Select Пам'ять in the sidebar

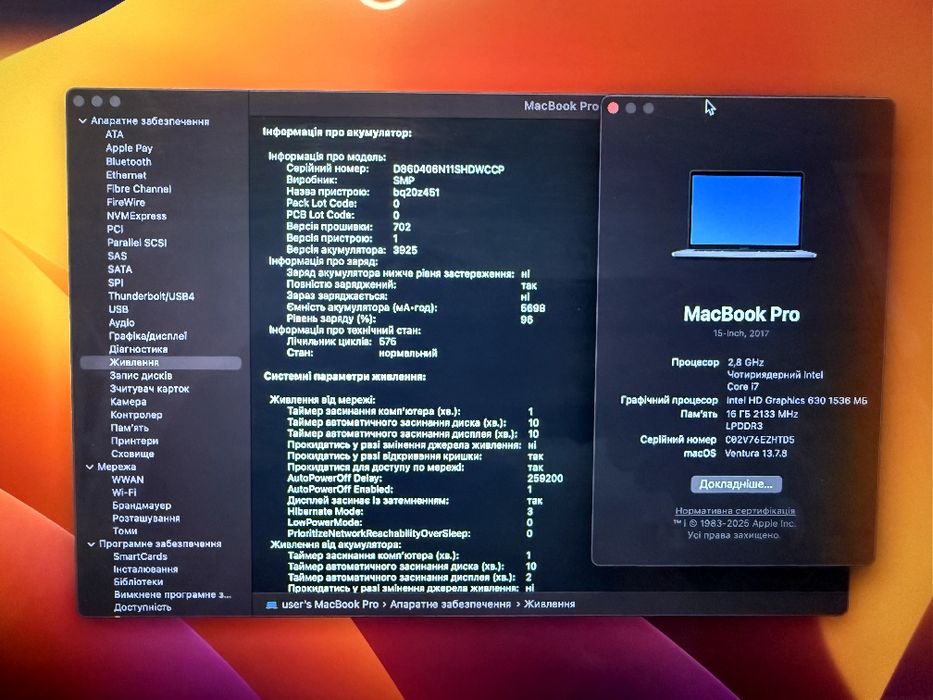pyautogui.click(x=130, y=428)
